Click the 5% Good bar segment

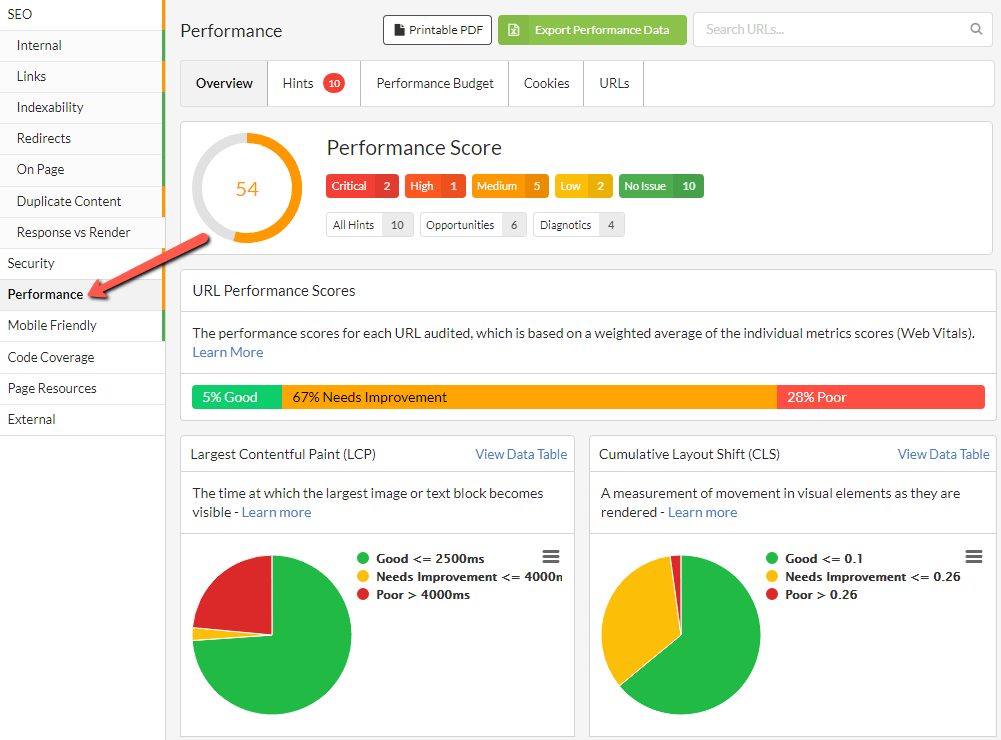(x=237, y=397)
